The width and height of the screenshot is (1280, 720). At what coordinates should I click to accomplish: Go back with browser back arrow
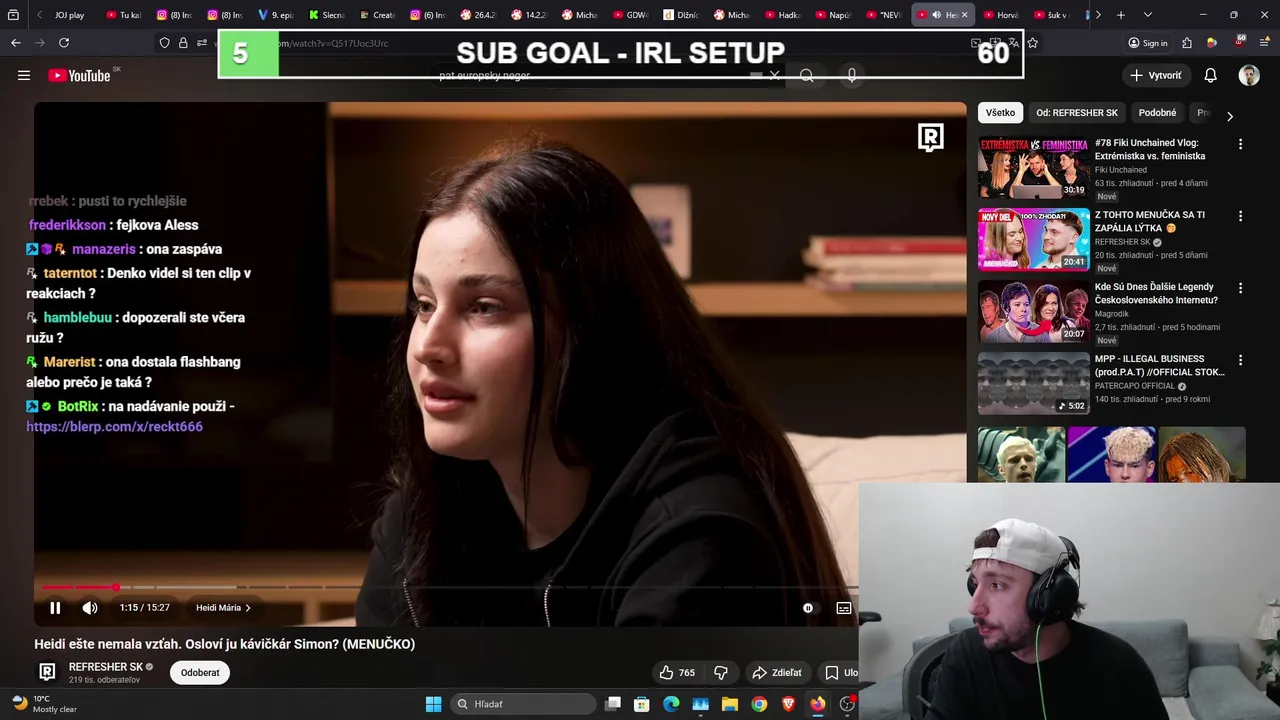tap(15, 43)
